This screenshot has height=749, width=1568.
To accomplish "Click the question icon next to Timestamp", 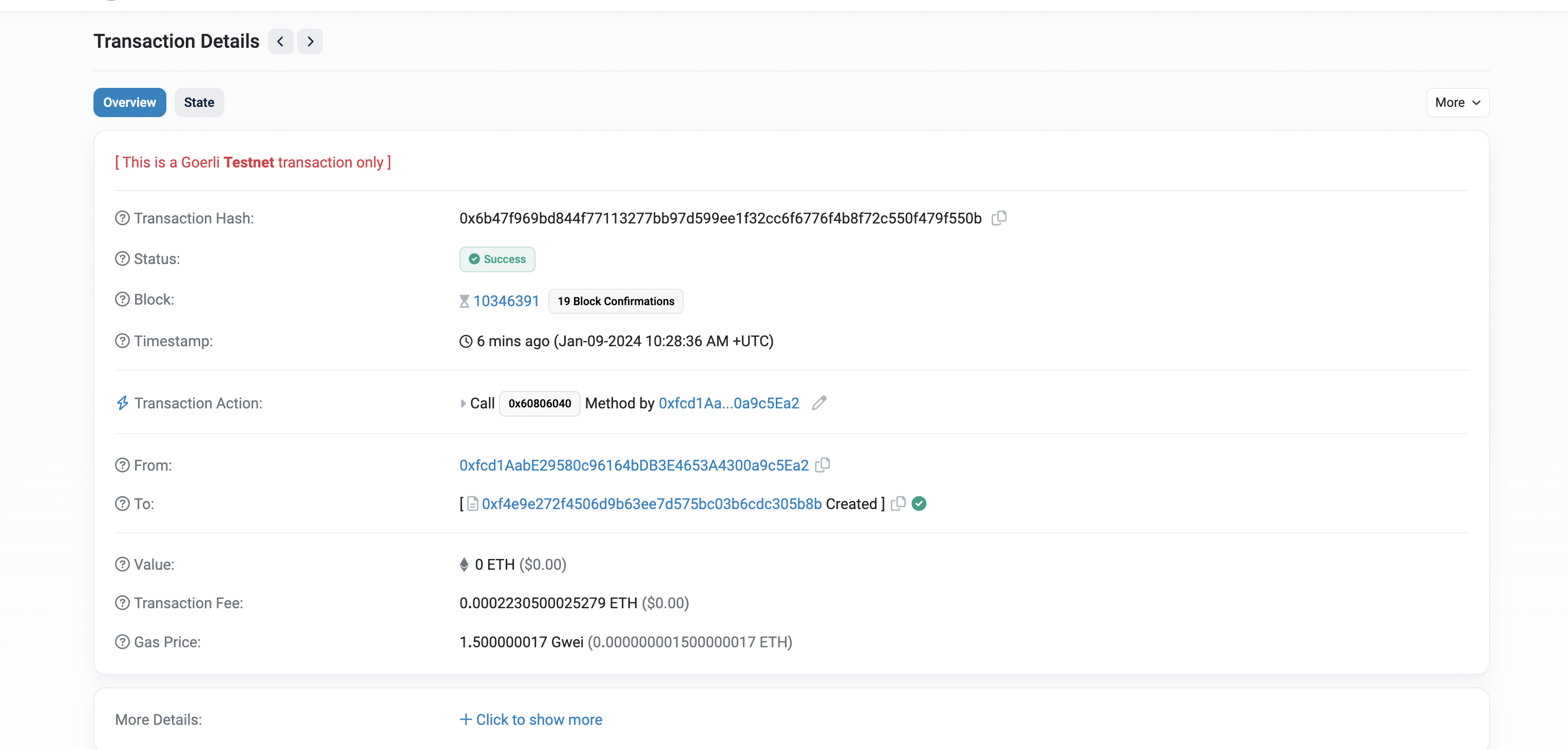I will click(122, 341).
